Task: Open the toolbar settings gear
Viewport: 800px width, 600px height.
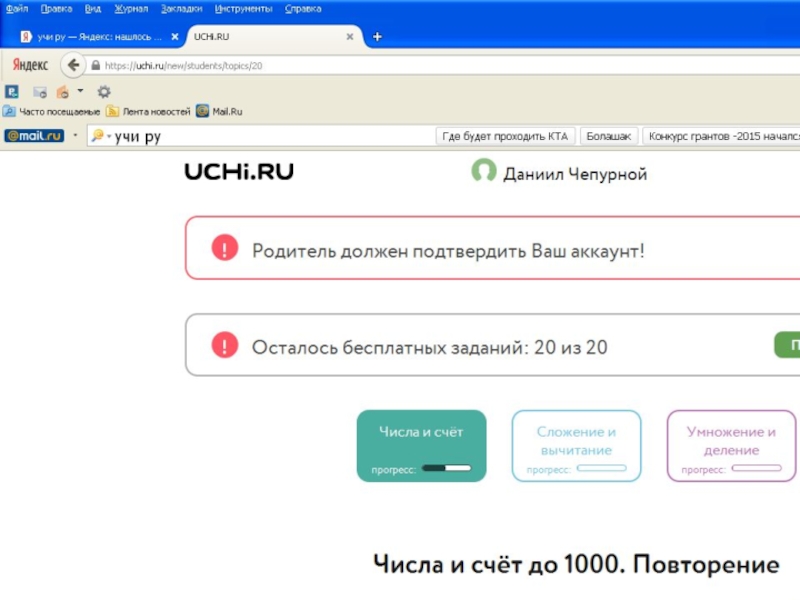Action: [x=104, y=92]
